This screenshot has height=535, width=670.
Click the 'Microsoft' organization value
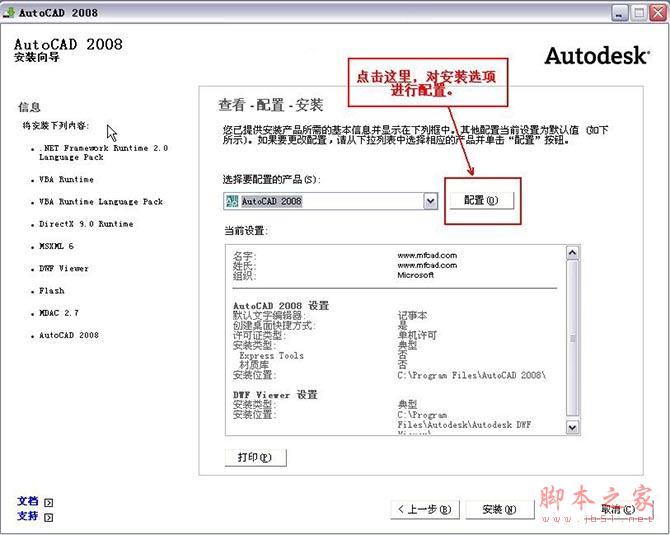(x=415, y=275)
